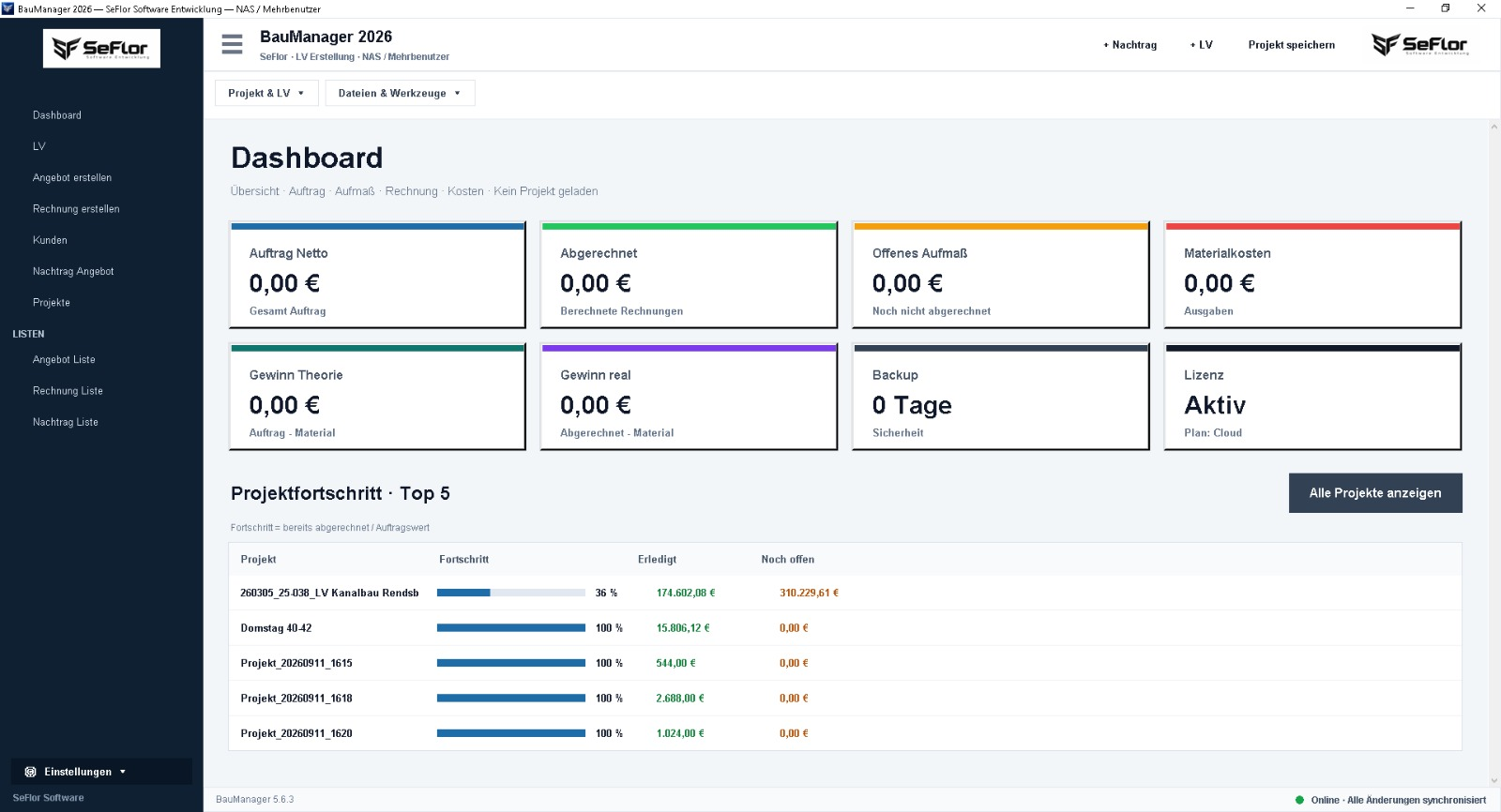1501x812 pixels.
Task: Click the scrollbar up arrow
Action: pyautogui.click(x=1494, y=127)
